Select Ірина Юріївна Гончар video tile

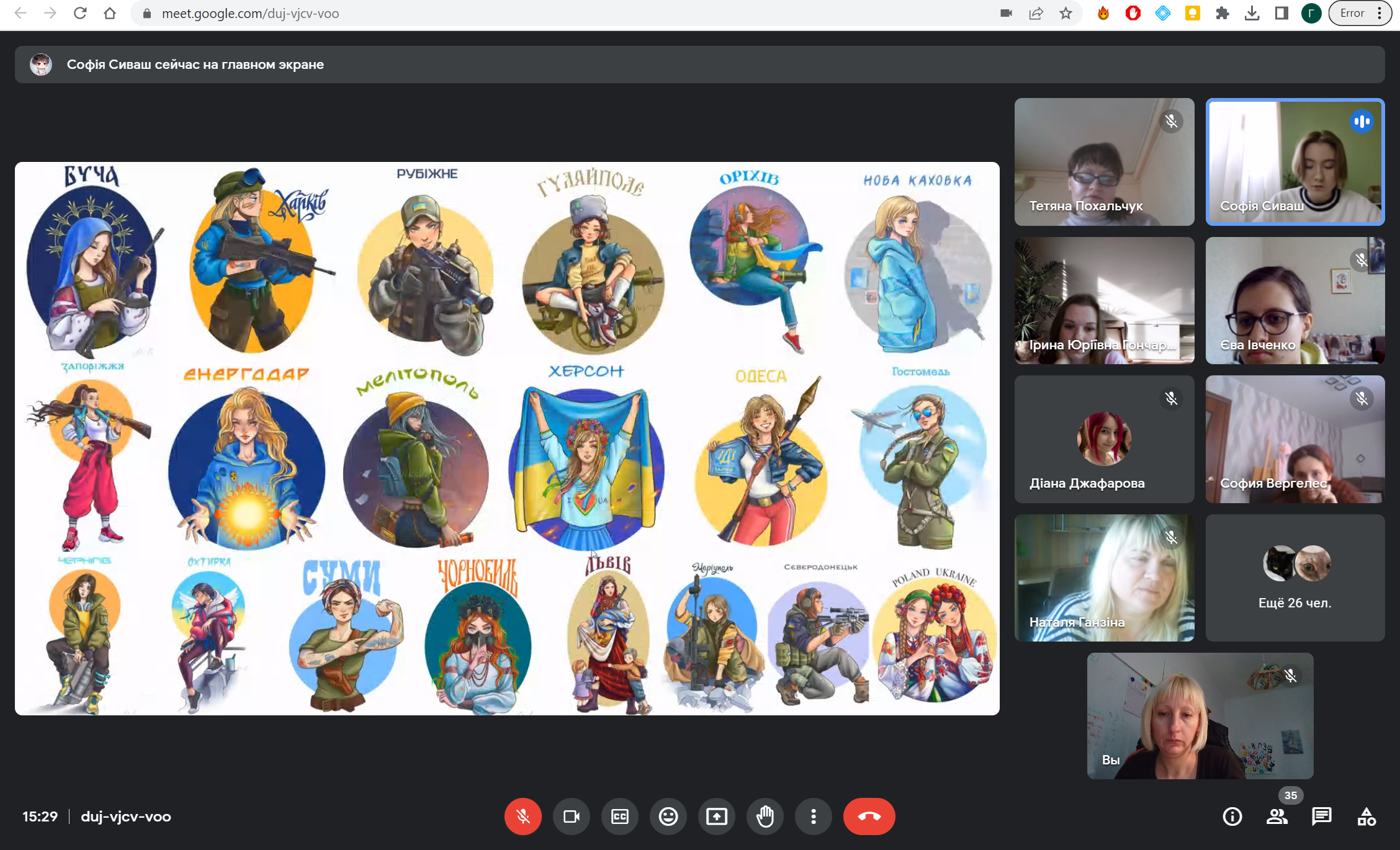click(1104, 300)
